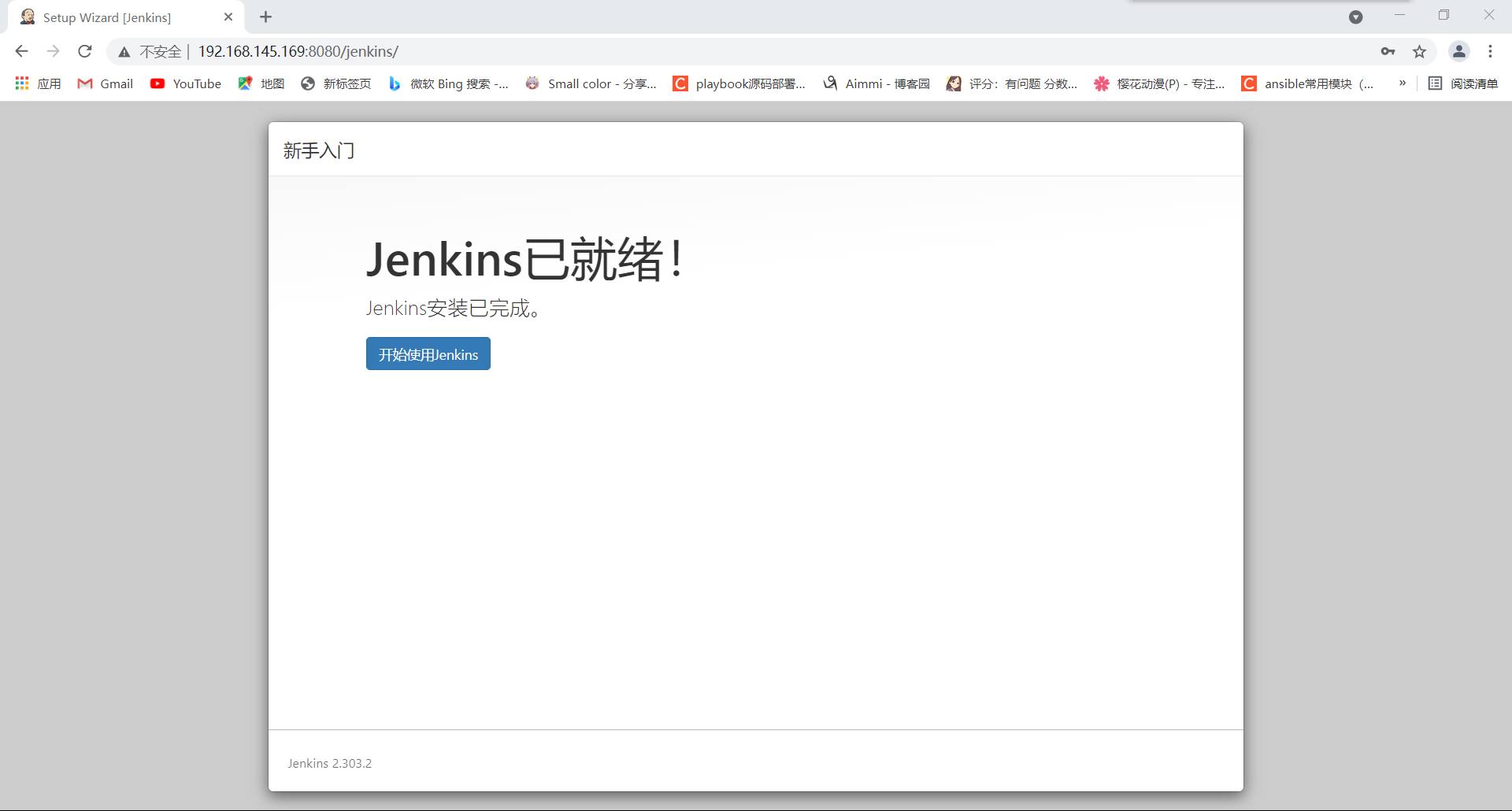The image size is (1512, 811).
Task: Reload the current page
Action: click(85, 51)
